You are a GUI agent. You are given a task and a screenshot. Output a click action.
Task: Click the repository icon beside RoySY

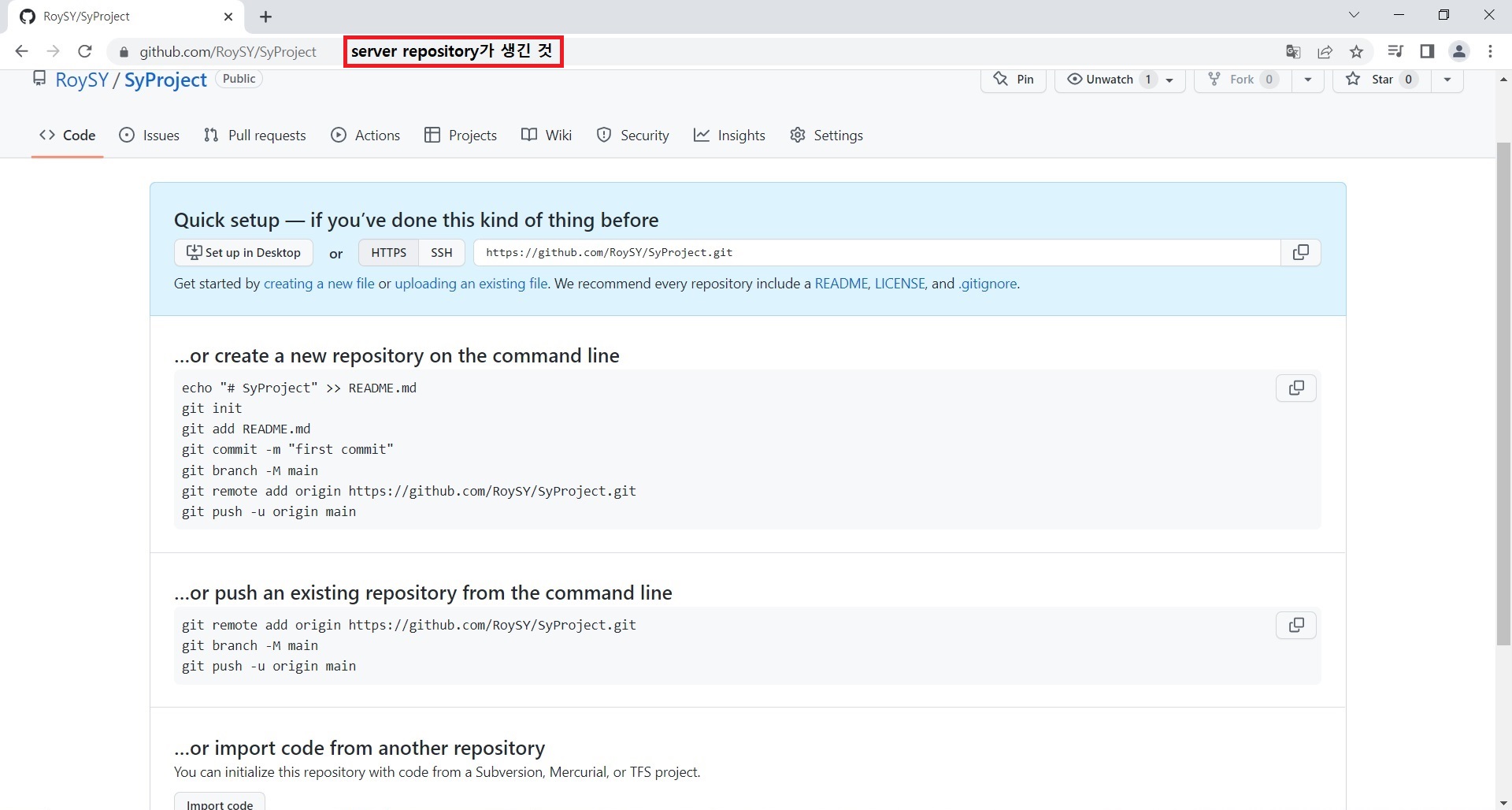click(x=39, y=79)
